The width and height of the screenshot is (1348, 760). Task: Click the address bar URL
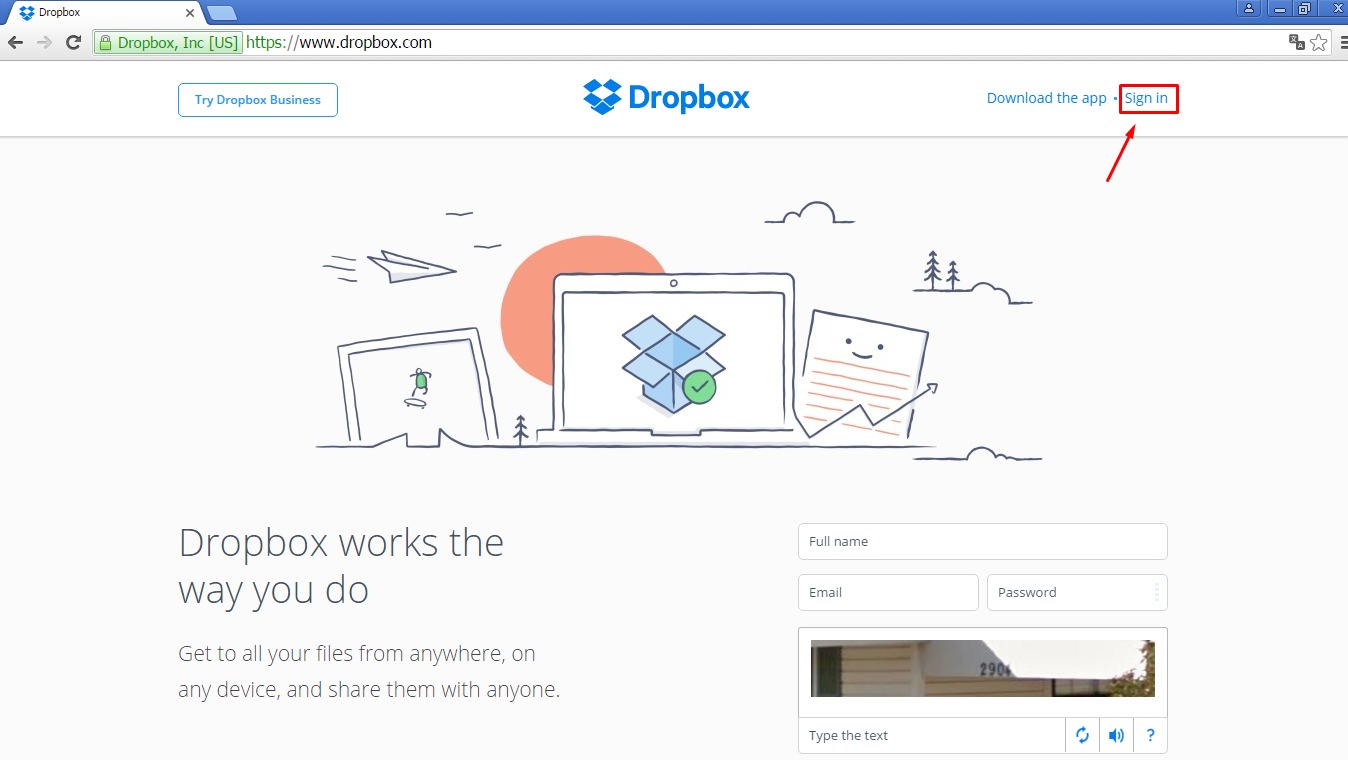coord(338,43)
